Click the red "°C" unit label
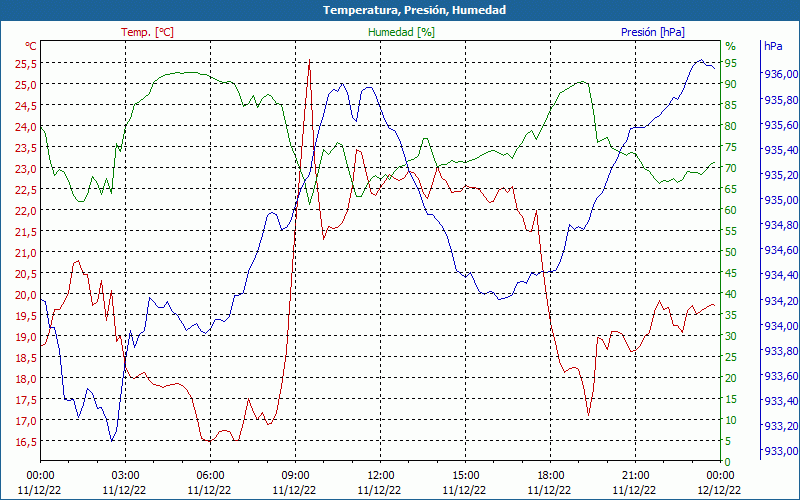Image resolution: width=800 pixels, height=500 pixels. pos(31,46)
